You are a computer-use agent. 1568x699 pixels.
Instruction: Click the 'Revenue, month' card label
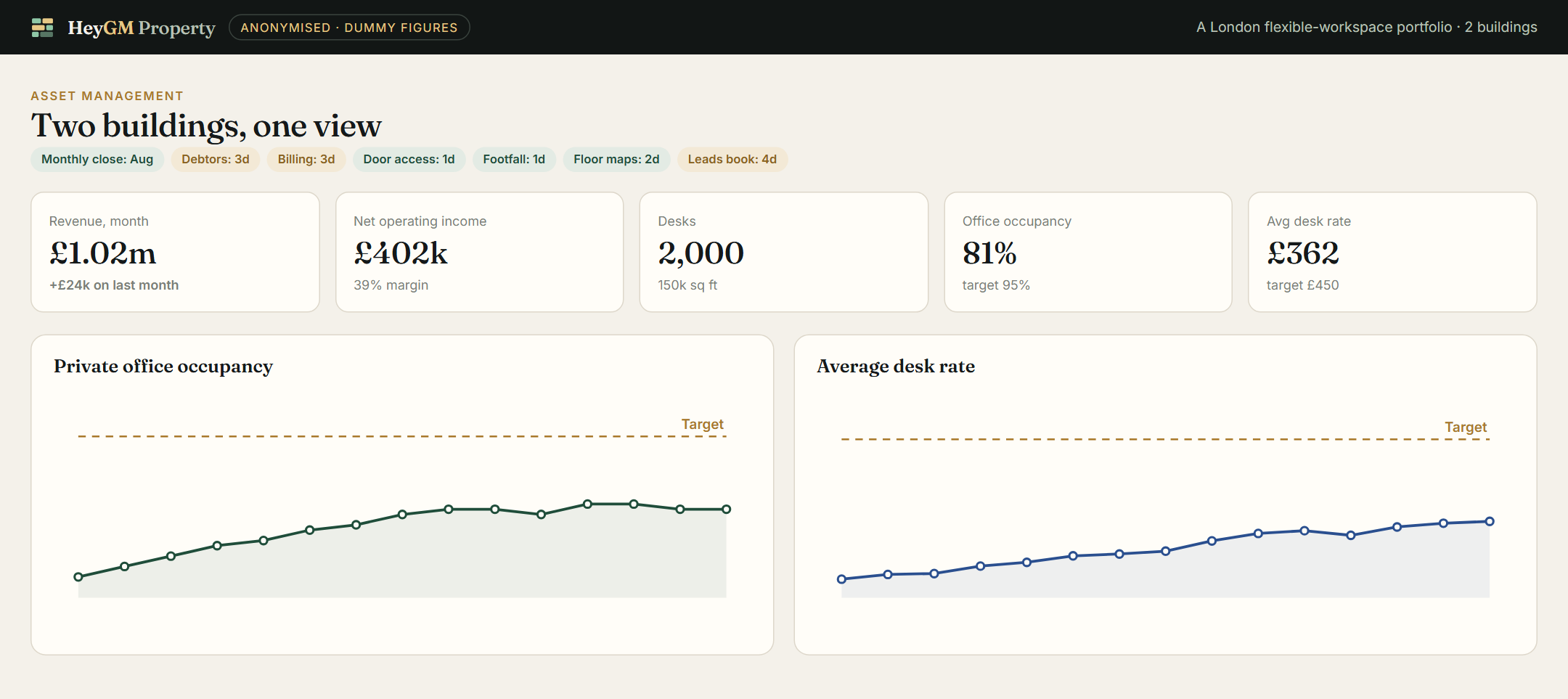(99, 221)
